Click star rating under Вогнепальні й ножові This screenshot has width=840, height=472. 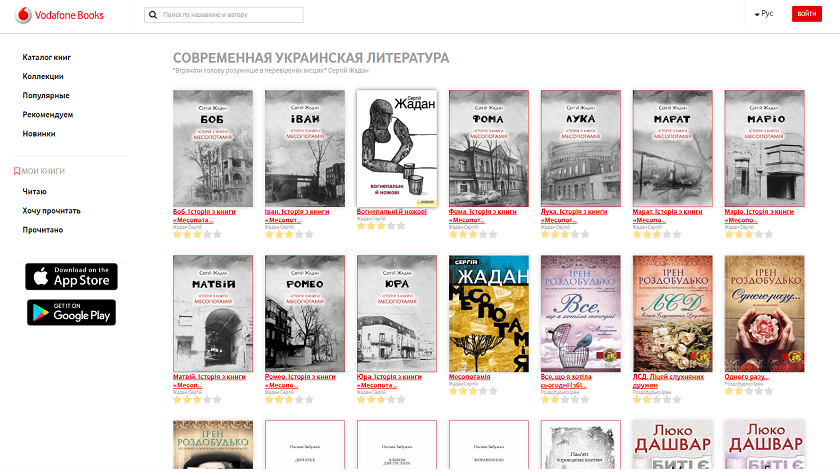point(381,226)
